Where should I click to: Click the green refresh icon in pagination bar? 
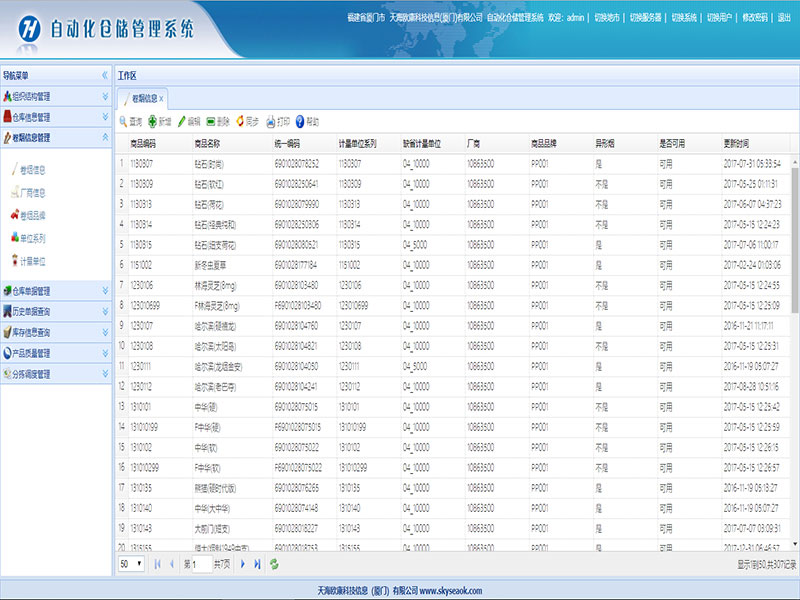[274, 564]
